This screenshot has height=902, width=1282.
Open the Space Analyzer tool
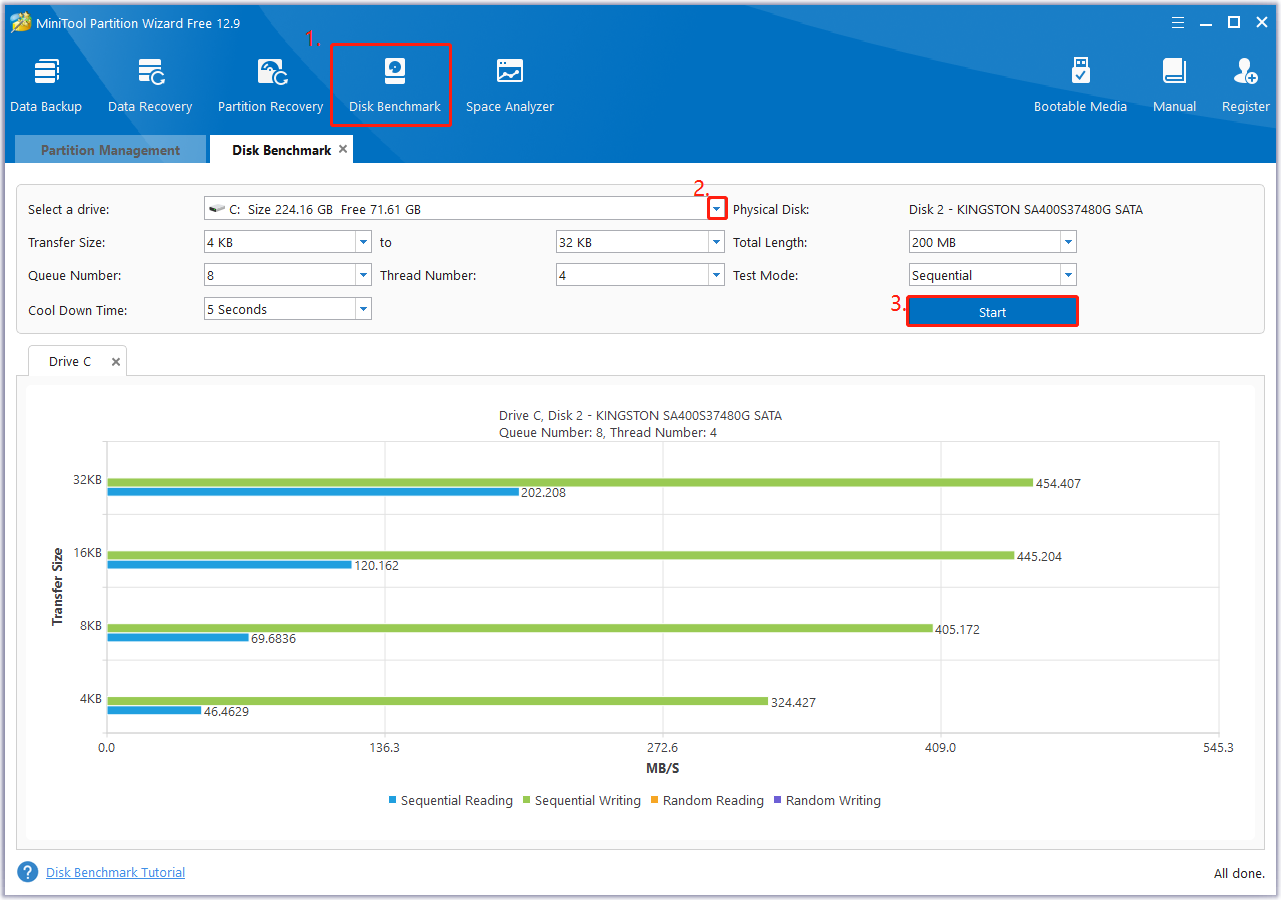[x=510, y=85]
